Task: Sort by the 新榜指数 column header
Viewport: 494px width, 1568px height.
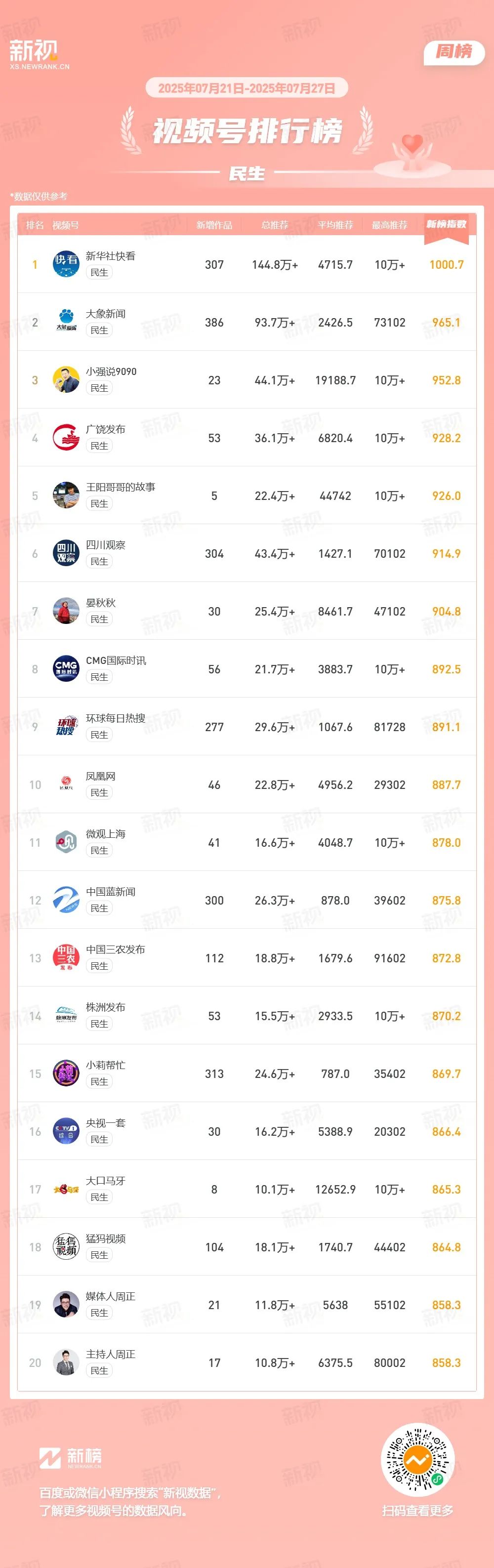Action: click(446, 225)
